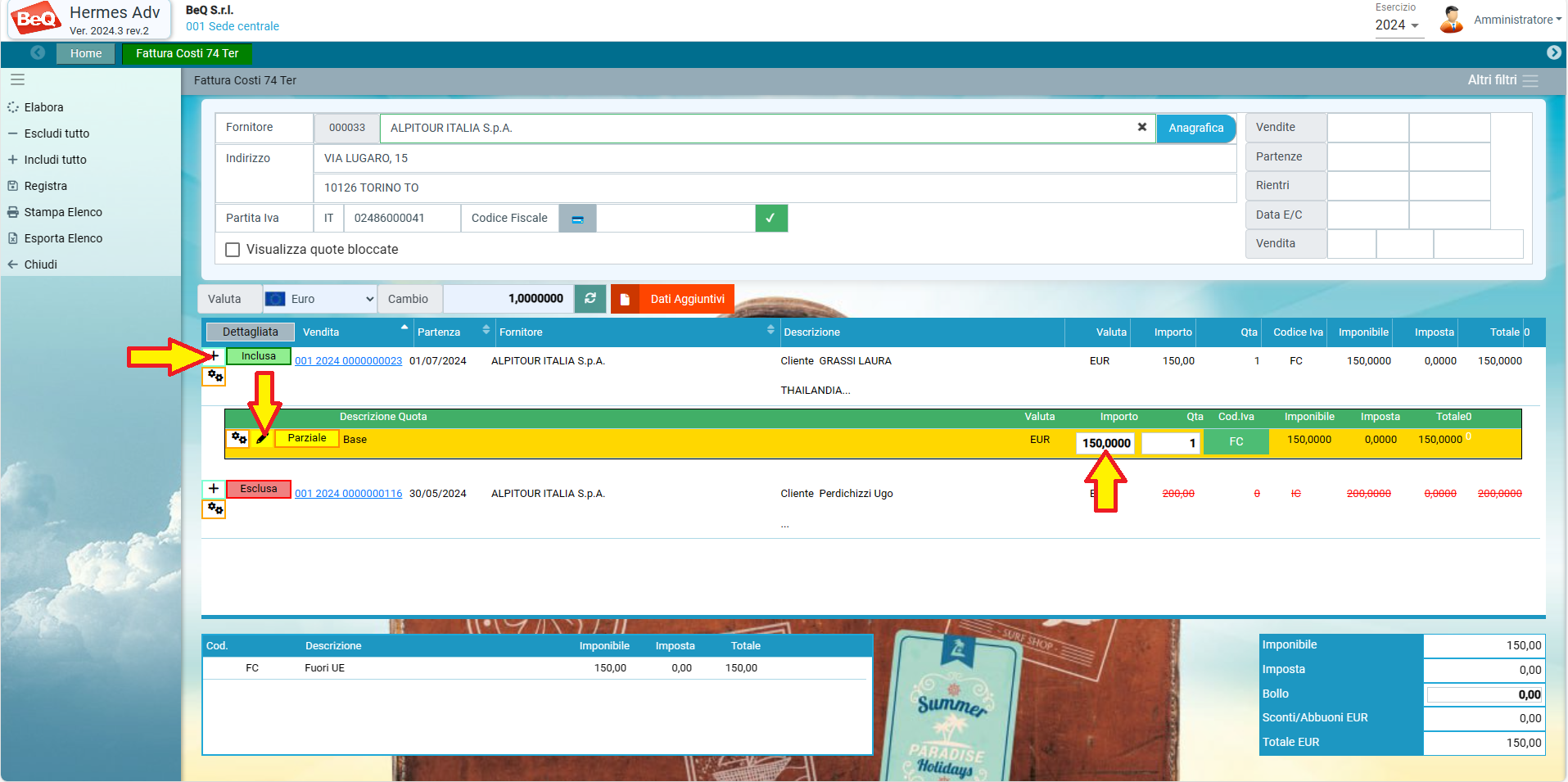Click the Importo field showing 150,0000

(x=1105, y=443)
